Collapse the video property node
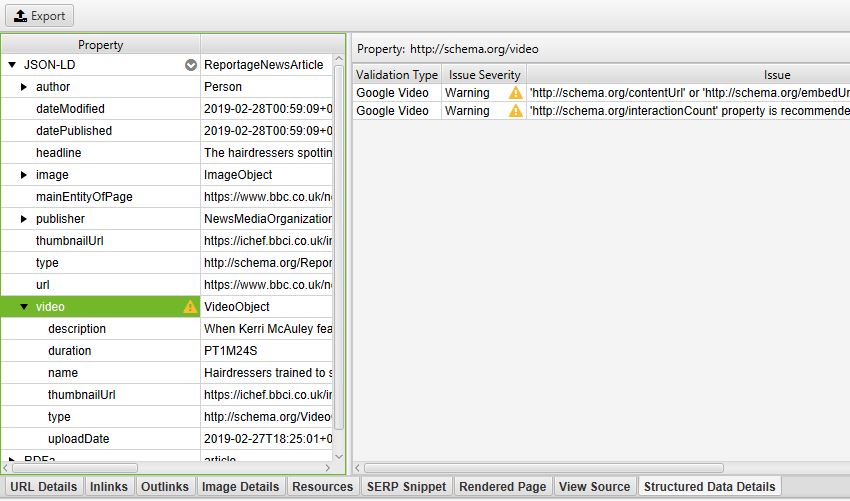This screenshot has width=850, height=501. tap(24, 307)
